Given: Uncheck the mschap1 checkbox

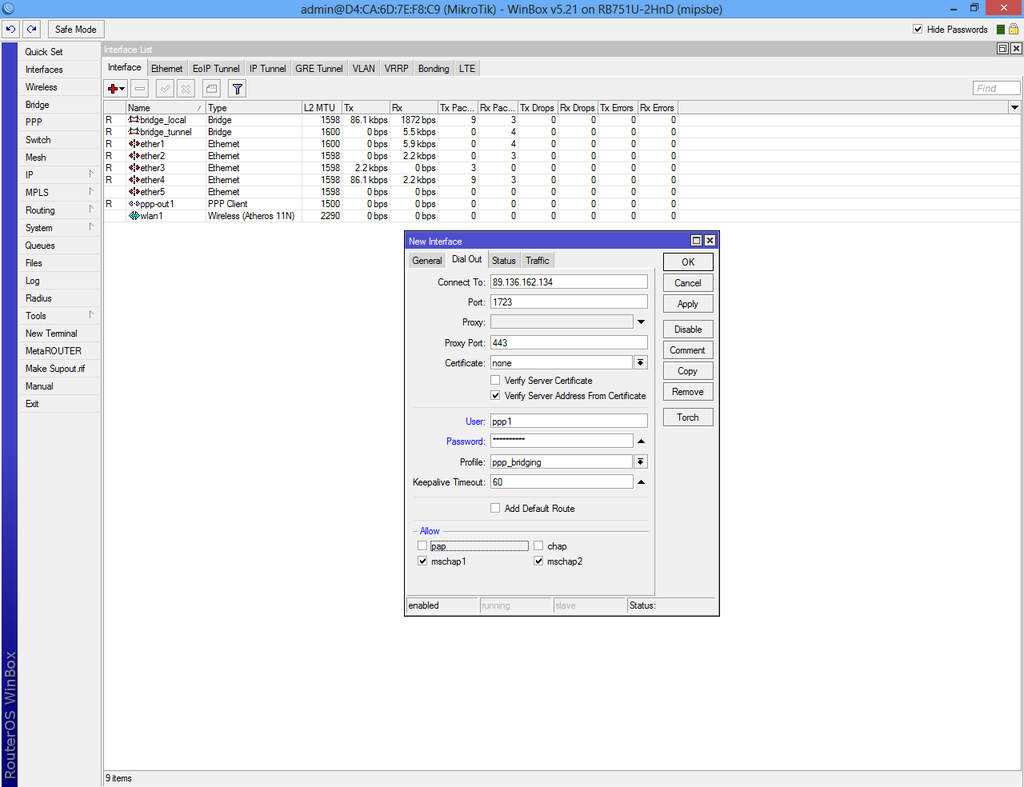Looking at the screenshot, I should 423,560.
